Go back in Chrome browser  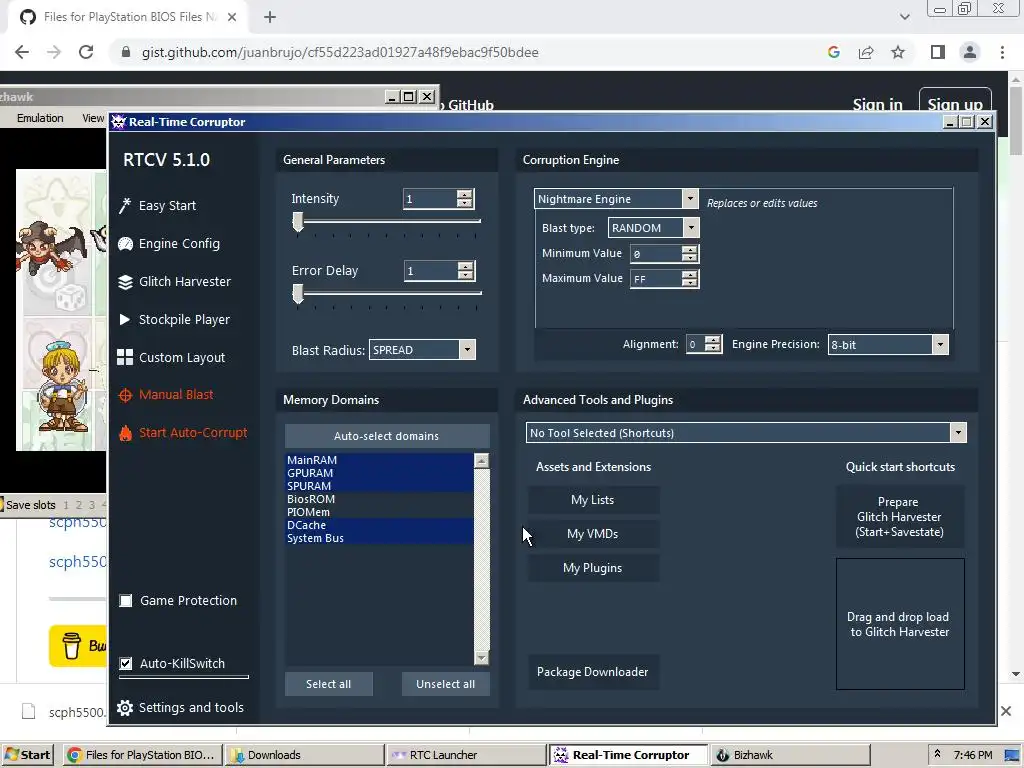click(x=22, y=52)
